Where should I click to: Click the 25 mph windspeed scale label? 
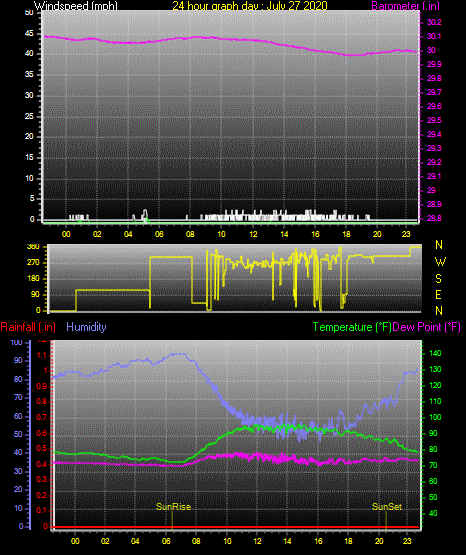29,116
